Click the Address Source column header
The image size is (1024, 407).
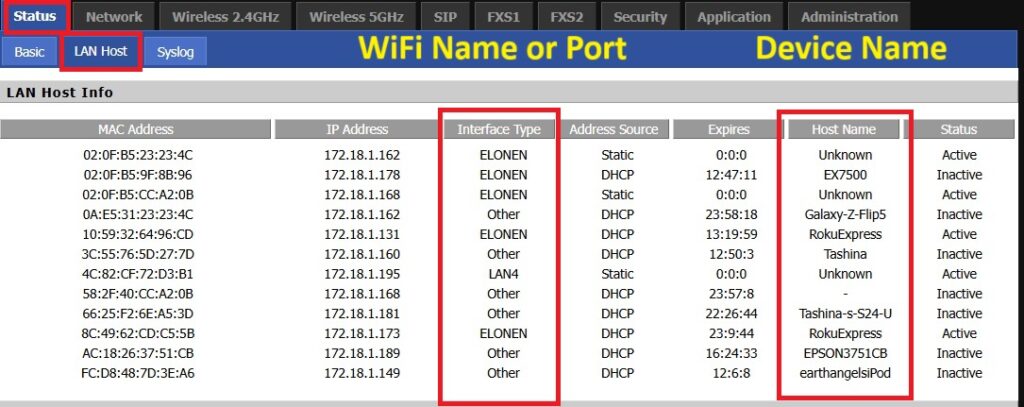tap(614, 129)
